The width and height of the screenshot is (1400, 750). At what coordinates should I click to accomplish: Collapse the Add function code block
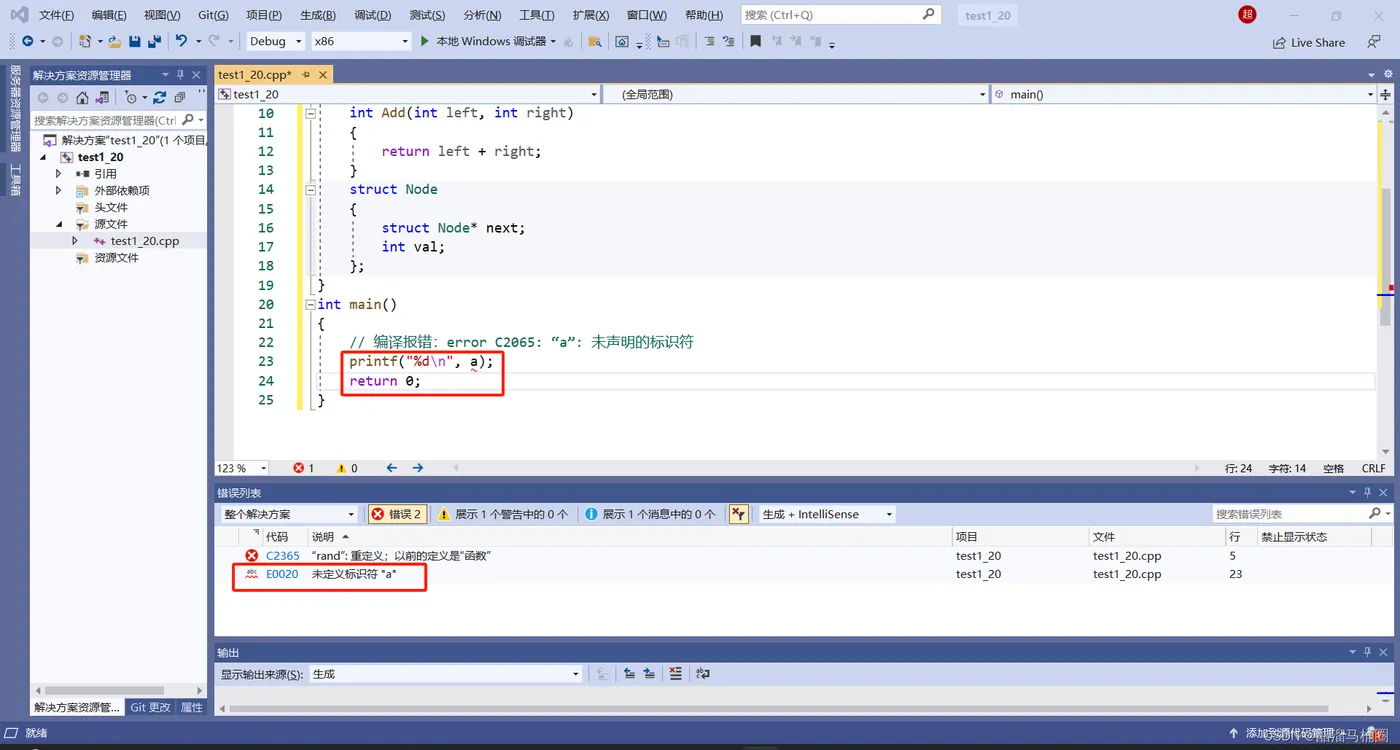(x=310, y=113)
